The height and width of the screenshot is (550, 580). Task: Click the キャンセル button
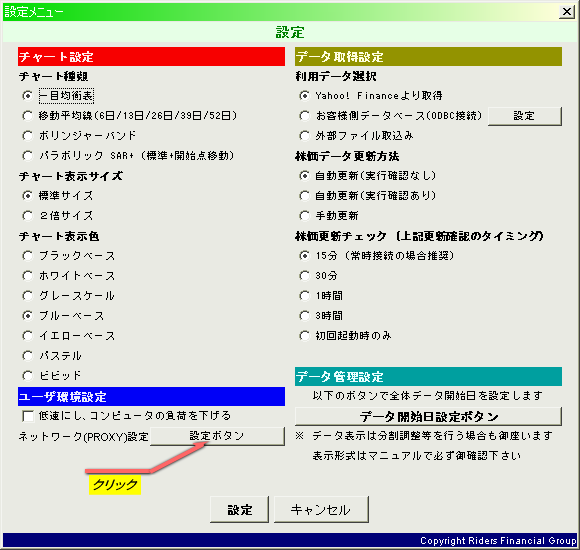321,510
